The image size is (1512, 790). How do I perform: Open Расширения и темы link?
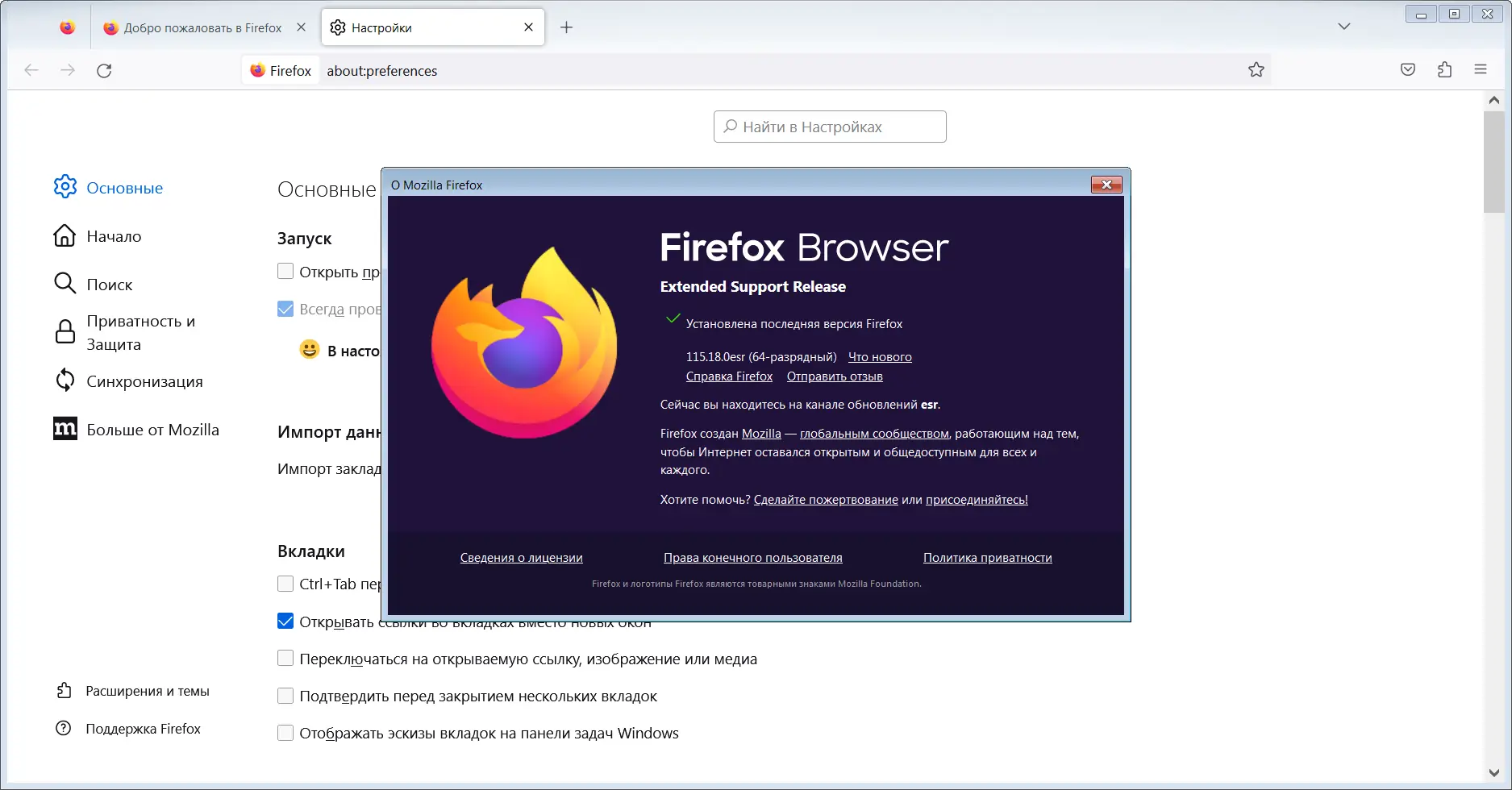[x=132, y=691]
